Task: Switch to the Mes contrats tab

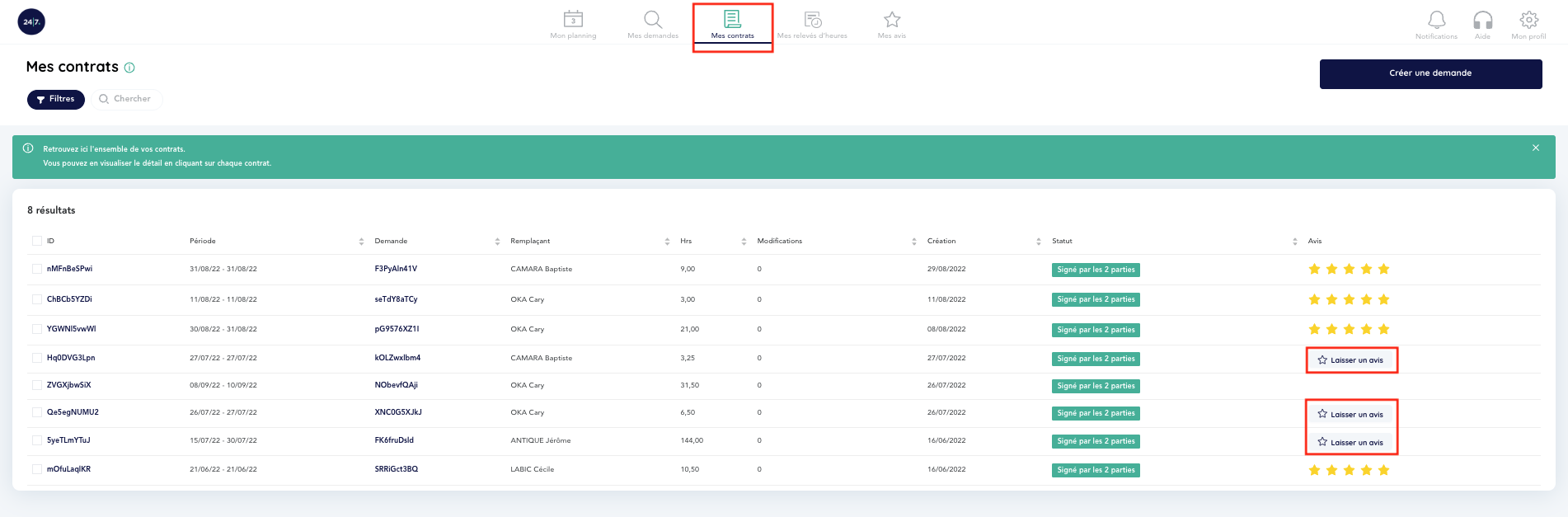Action: (x=732, y=25)
